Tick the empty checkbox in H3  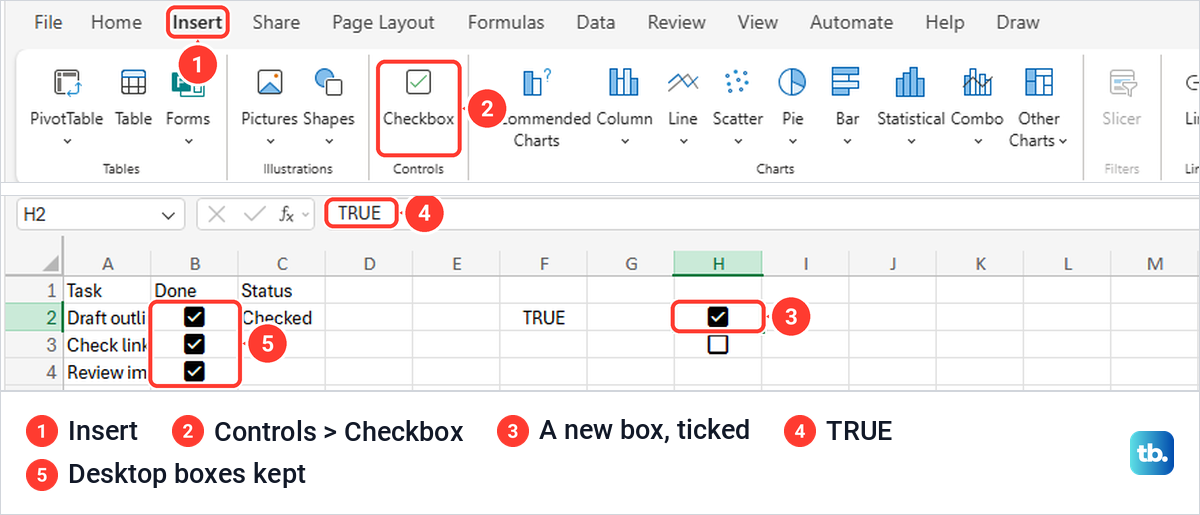717,344
